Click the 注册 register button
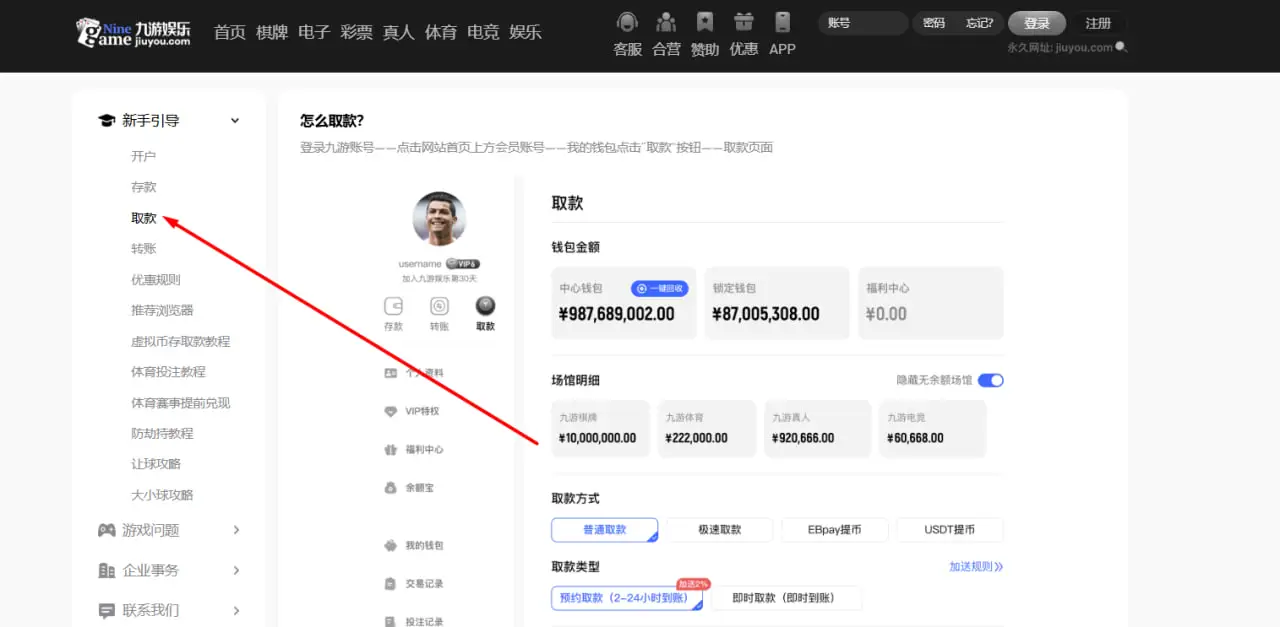The height and width of the screenshot is (627, 1280). point(1099,23)
